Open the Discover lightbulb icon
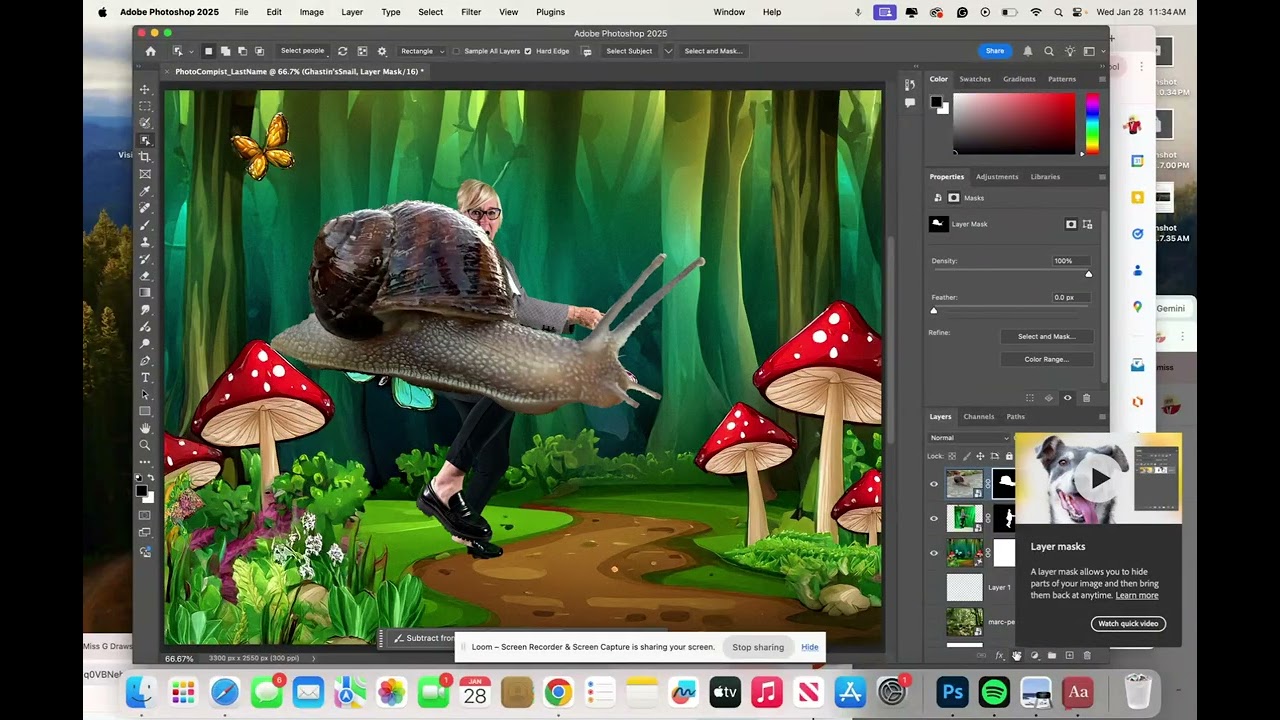1280x720 pixels. tap(1070, 51)
